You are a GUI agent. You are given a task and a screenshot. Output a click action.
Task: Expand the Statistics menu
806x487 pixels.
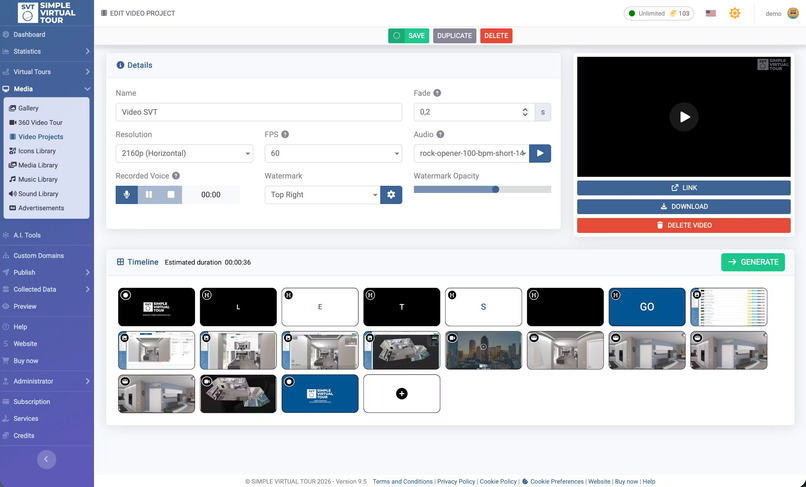(47, 51)
